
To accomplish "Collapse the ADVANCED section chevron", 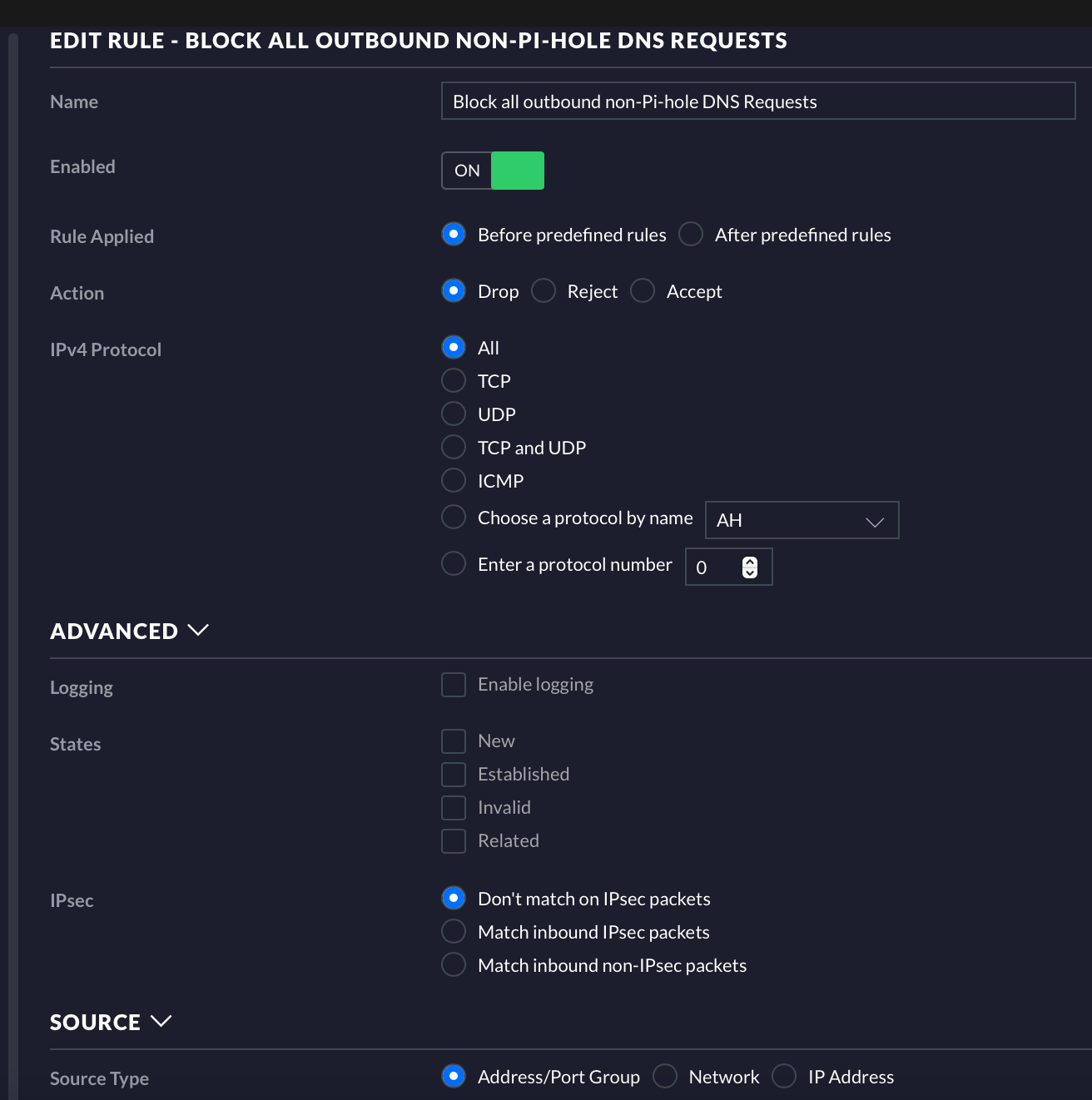I will coord(198,630).
